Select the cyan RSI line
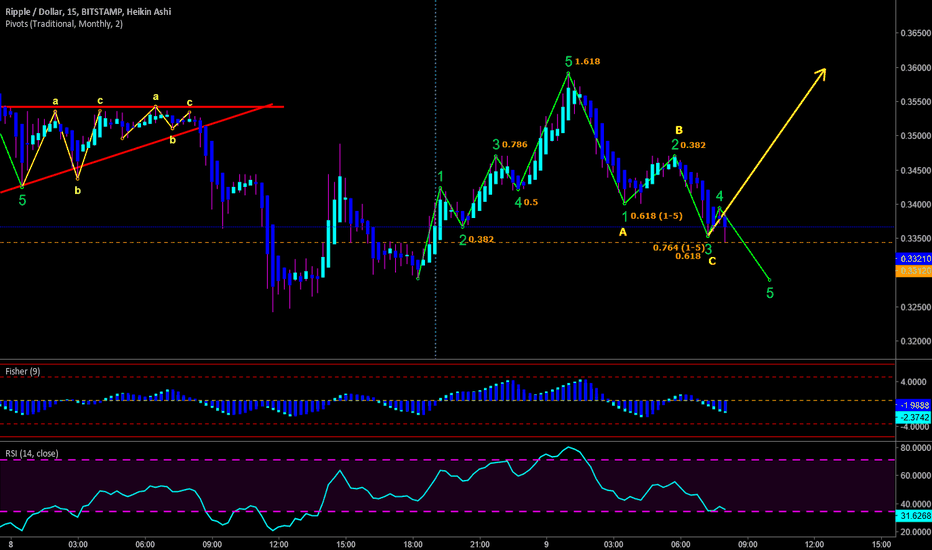 pos(363,489)
